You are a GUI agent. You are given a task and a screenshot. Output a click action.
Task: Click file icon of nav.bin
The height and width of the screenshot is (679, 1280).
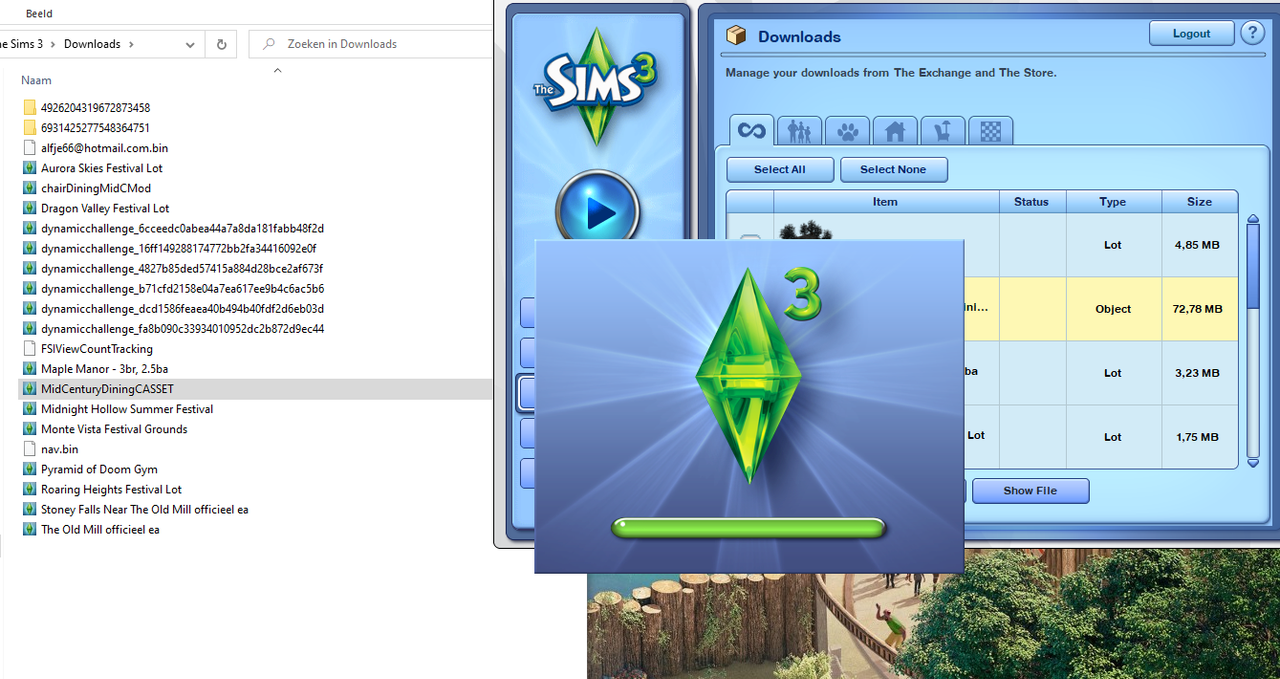(x=29, y=449)
